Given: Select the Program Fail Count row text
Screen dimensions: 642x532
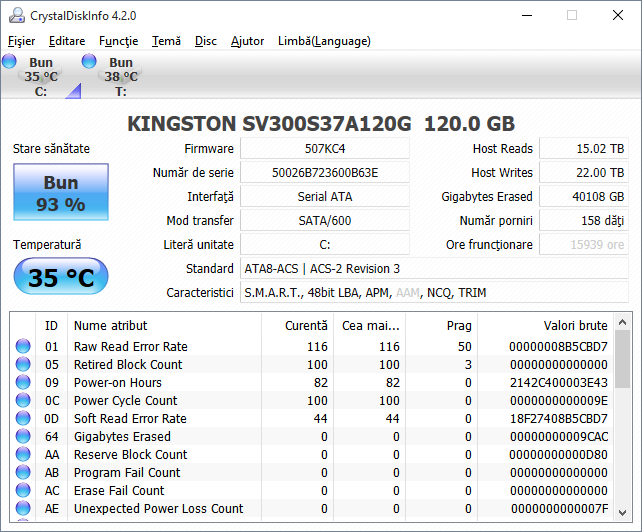Looking at the screenshot, I should tap(127, 473).
